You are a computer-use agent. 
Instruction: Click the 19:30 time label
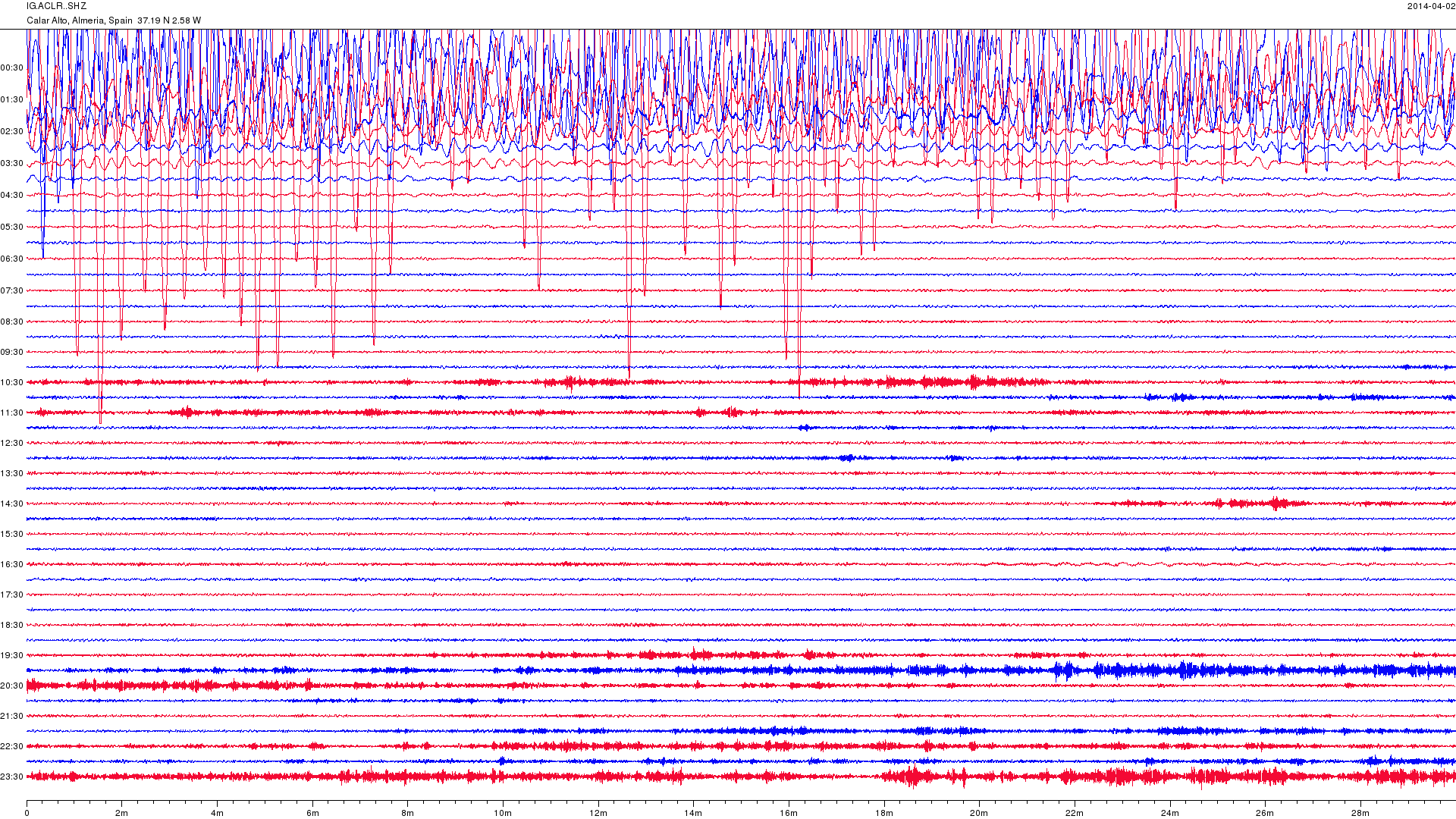12,656
